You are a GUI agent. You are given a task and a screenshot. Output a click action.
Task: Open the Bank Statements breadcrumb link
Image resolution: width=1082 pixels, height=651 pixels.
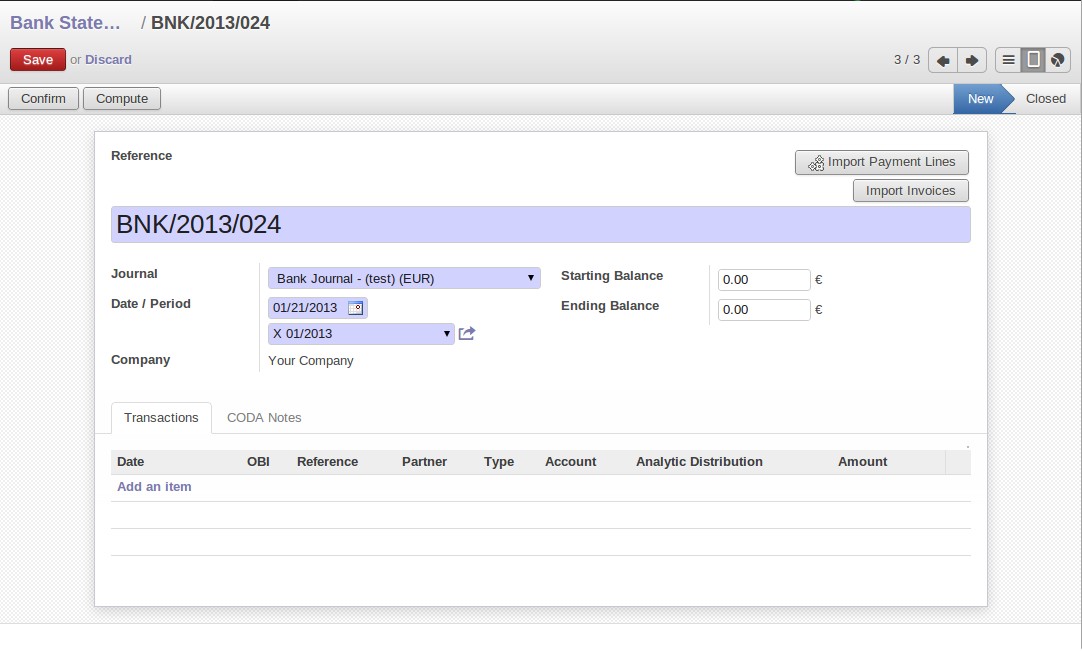click(x=65, y=23)
